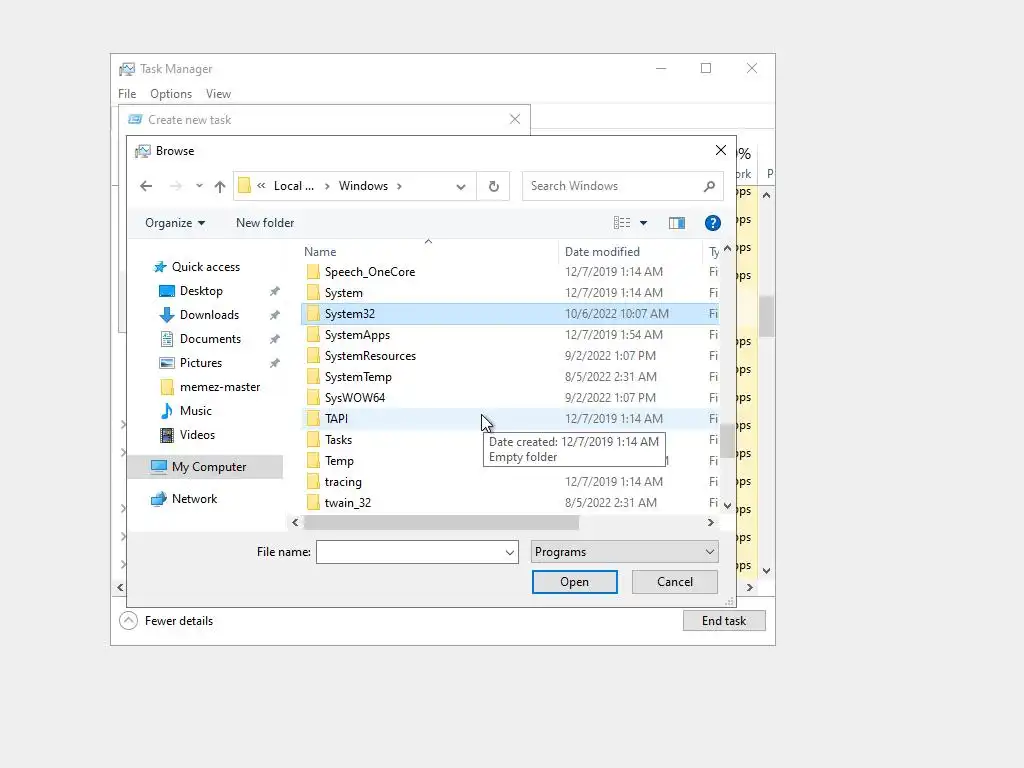Click the pin icon beside Desktop
Image resolution: width=1024 pixels, height=768 pixels.
pyautogui.click(x=275, y=291)
